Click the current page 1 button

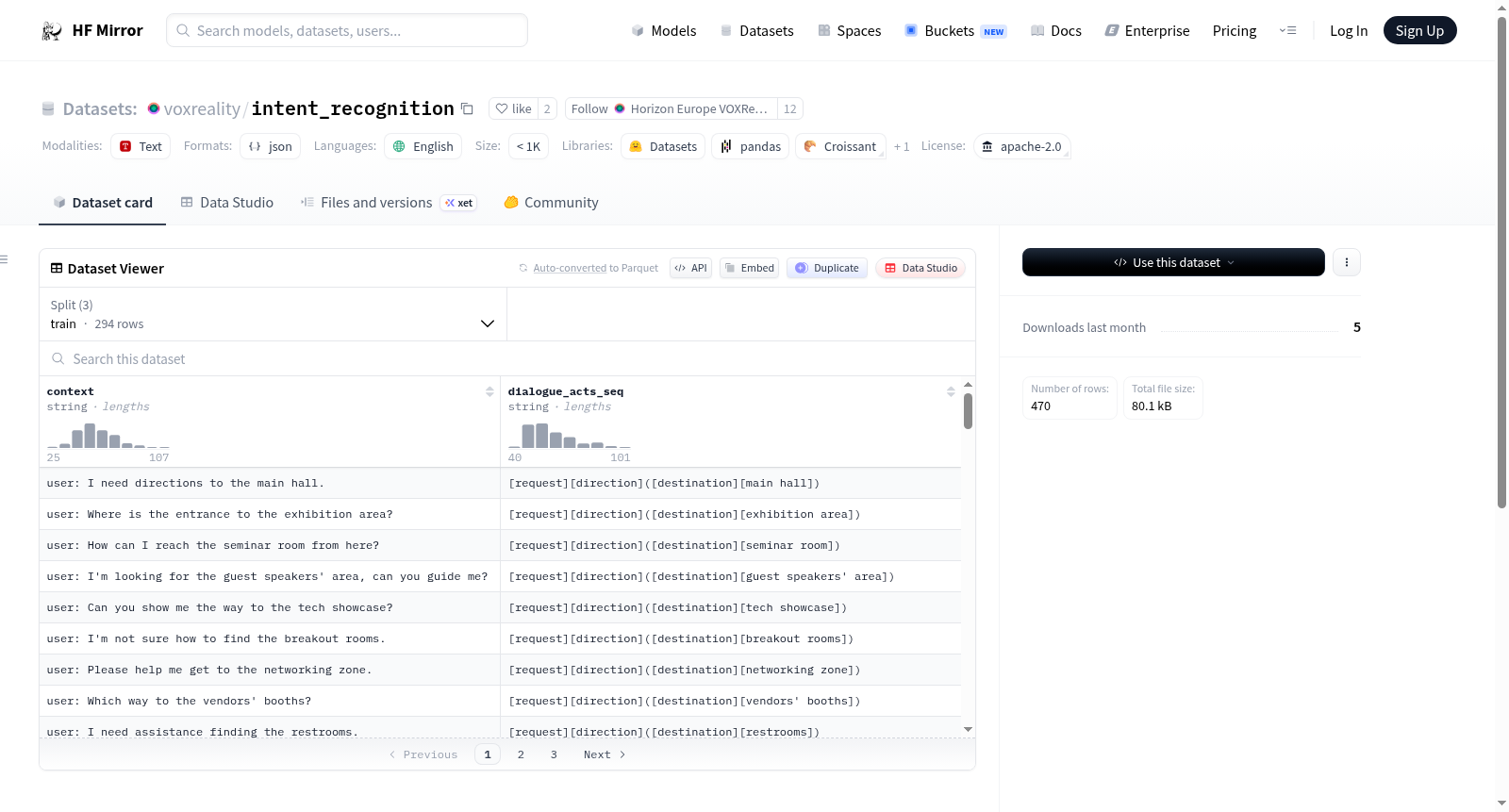488,754
